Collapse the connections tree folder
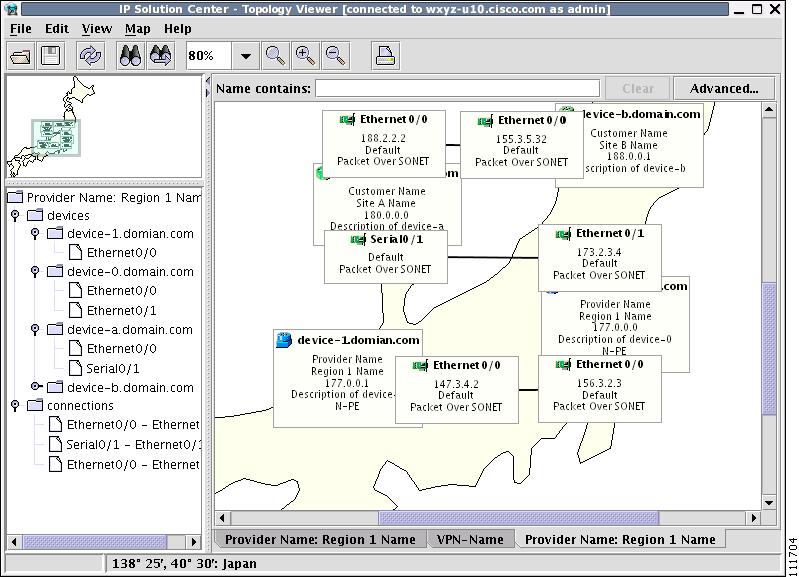 pyautogui.click(x=15, y=406)
